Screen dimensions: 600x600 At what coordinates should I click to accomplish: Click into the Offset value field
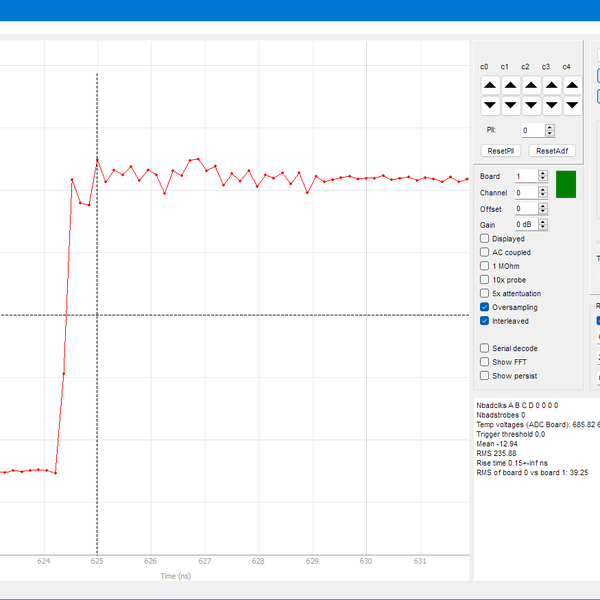(525, 209)
